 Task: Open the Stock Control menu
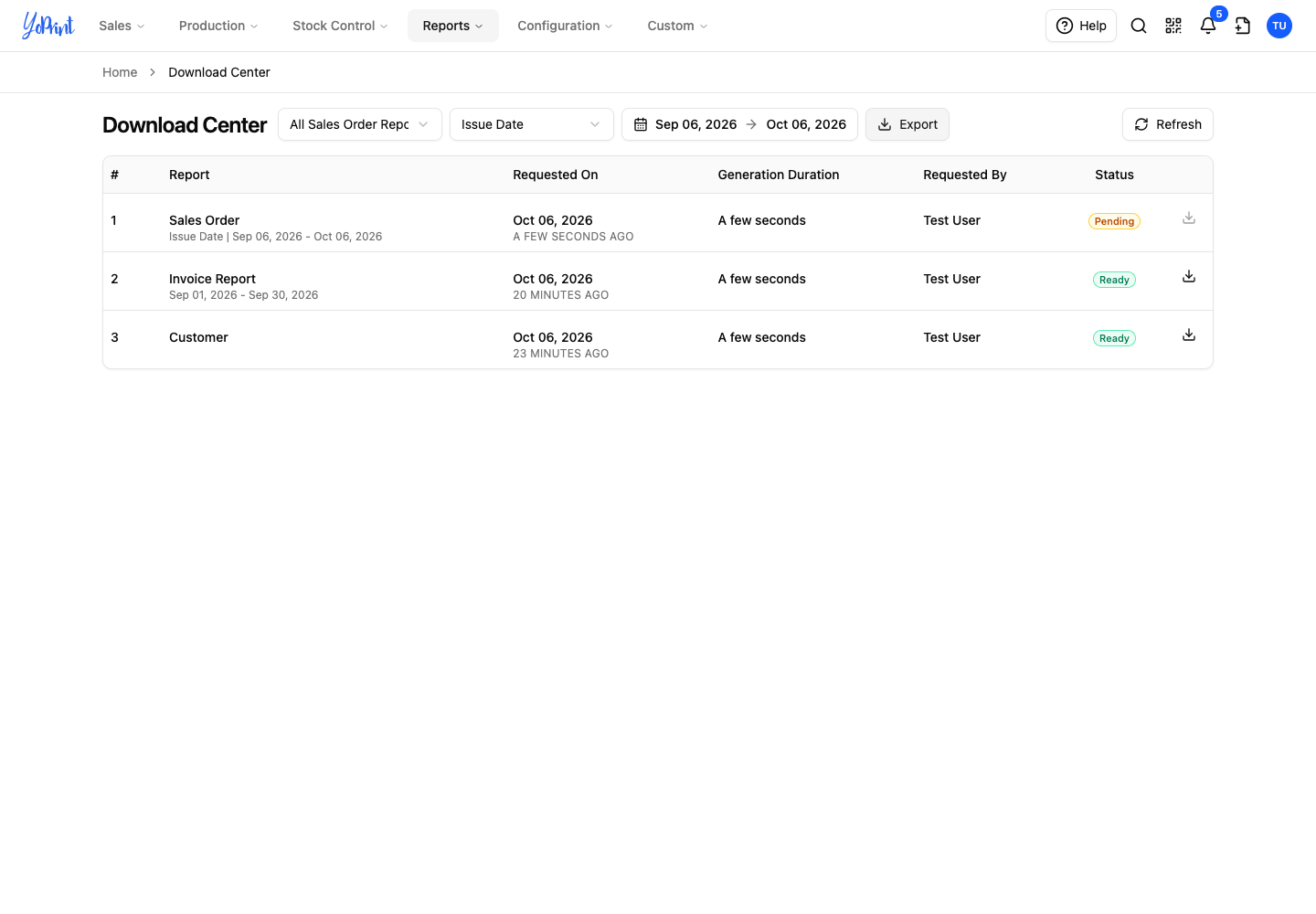click(340, 26)
